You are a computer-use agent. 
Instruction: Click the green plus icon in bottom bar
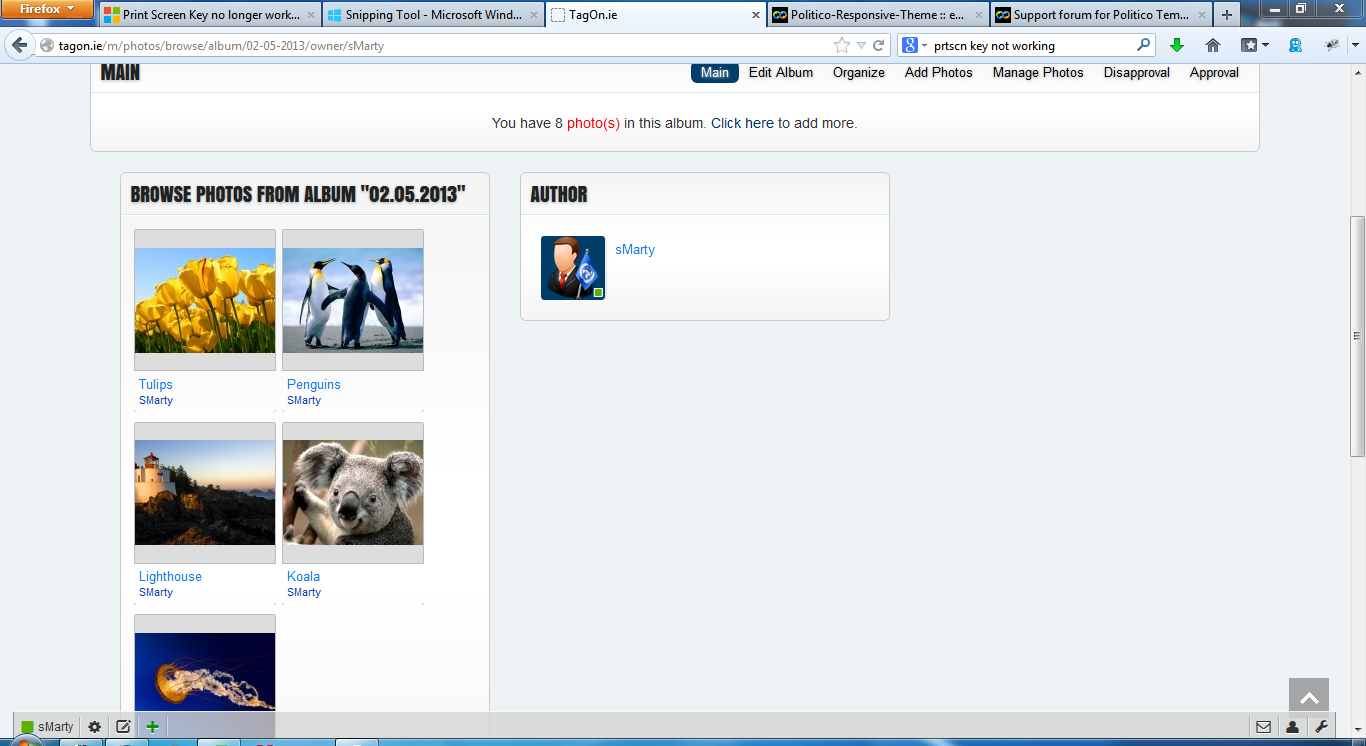click(x=152, y=727)
